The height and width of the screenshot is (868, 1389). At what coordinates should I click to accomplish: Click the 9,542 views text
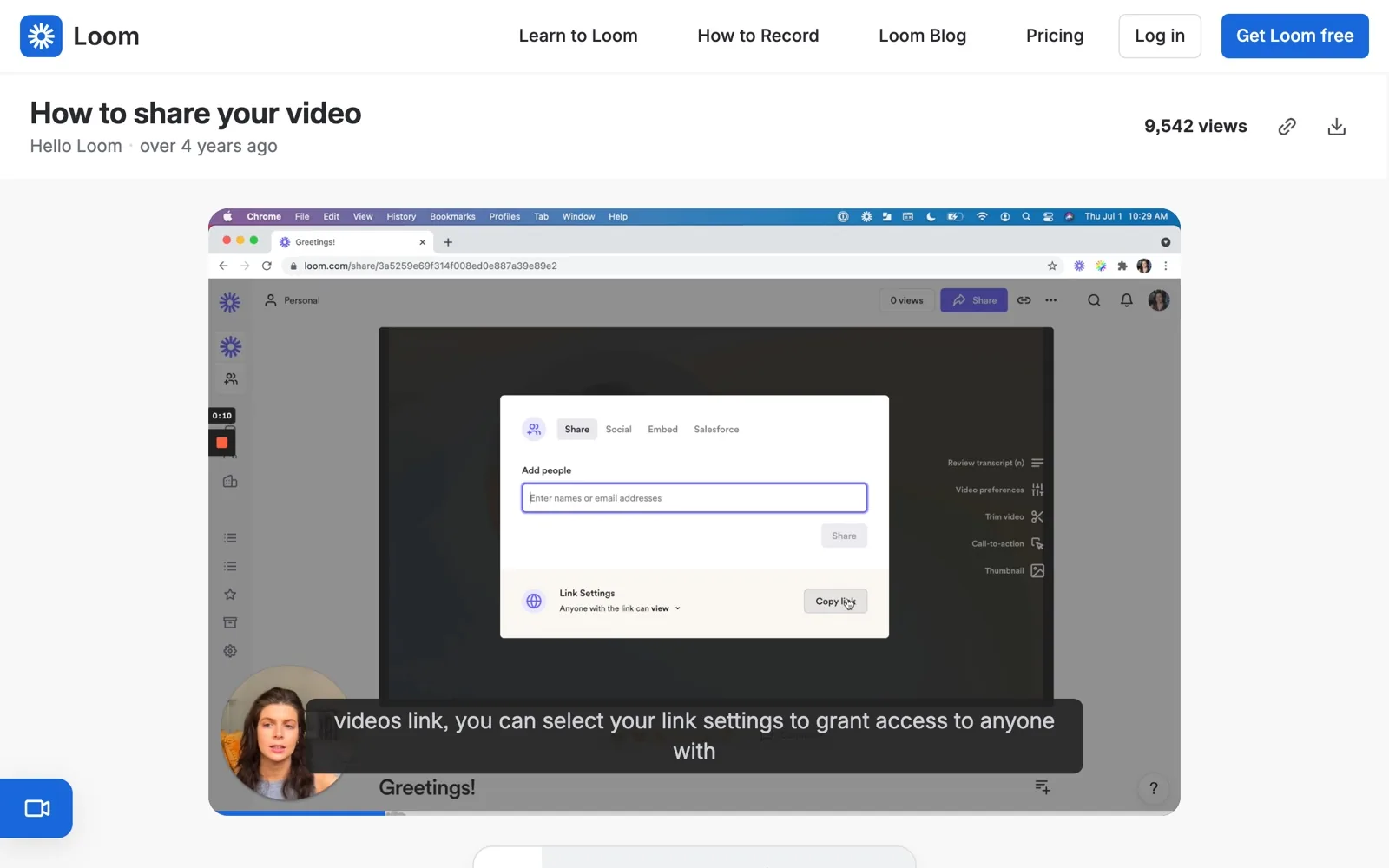(x=1195, y=127)
